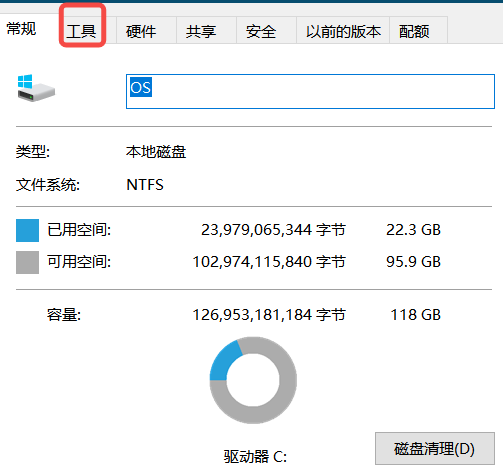Click the 118 GB capacity value

click(416, 315)
